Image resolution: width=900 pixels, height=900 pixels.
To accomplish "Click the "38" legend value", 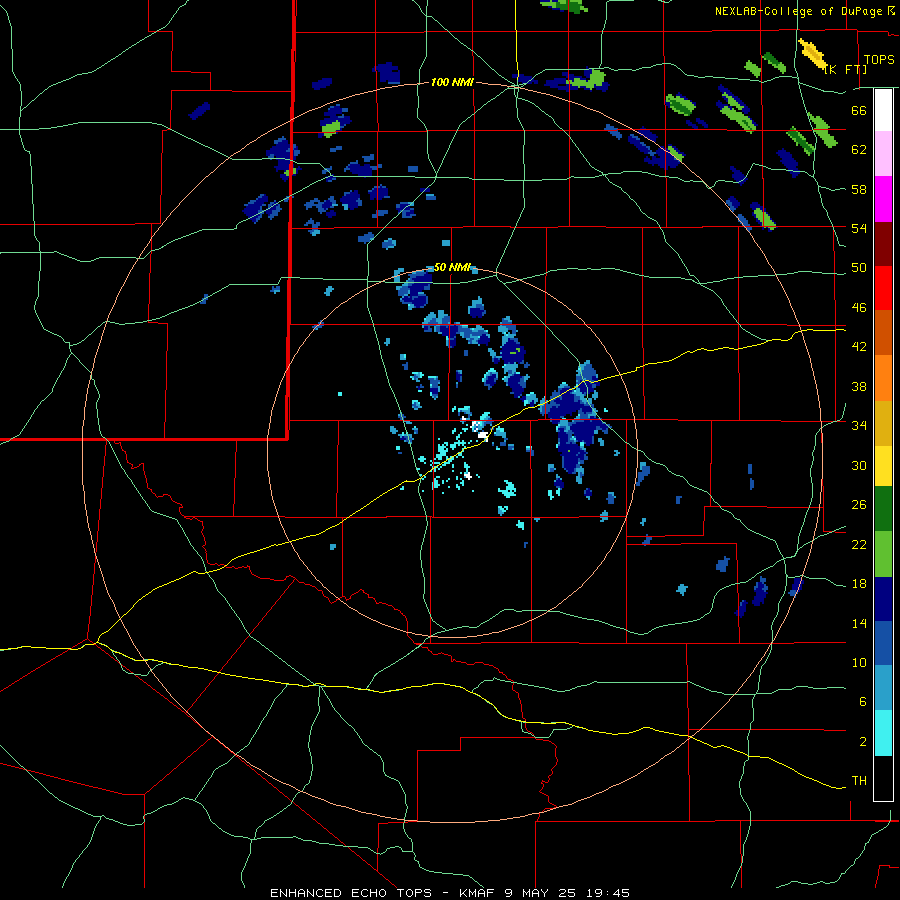I will (859, 386).
